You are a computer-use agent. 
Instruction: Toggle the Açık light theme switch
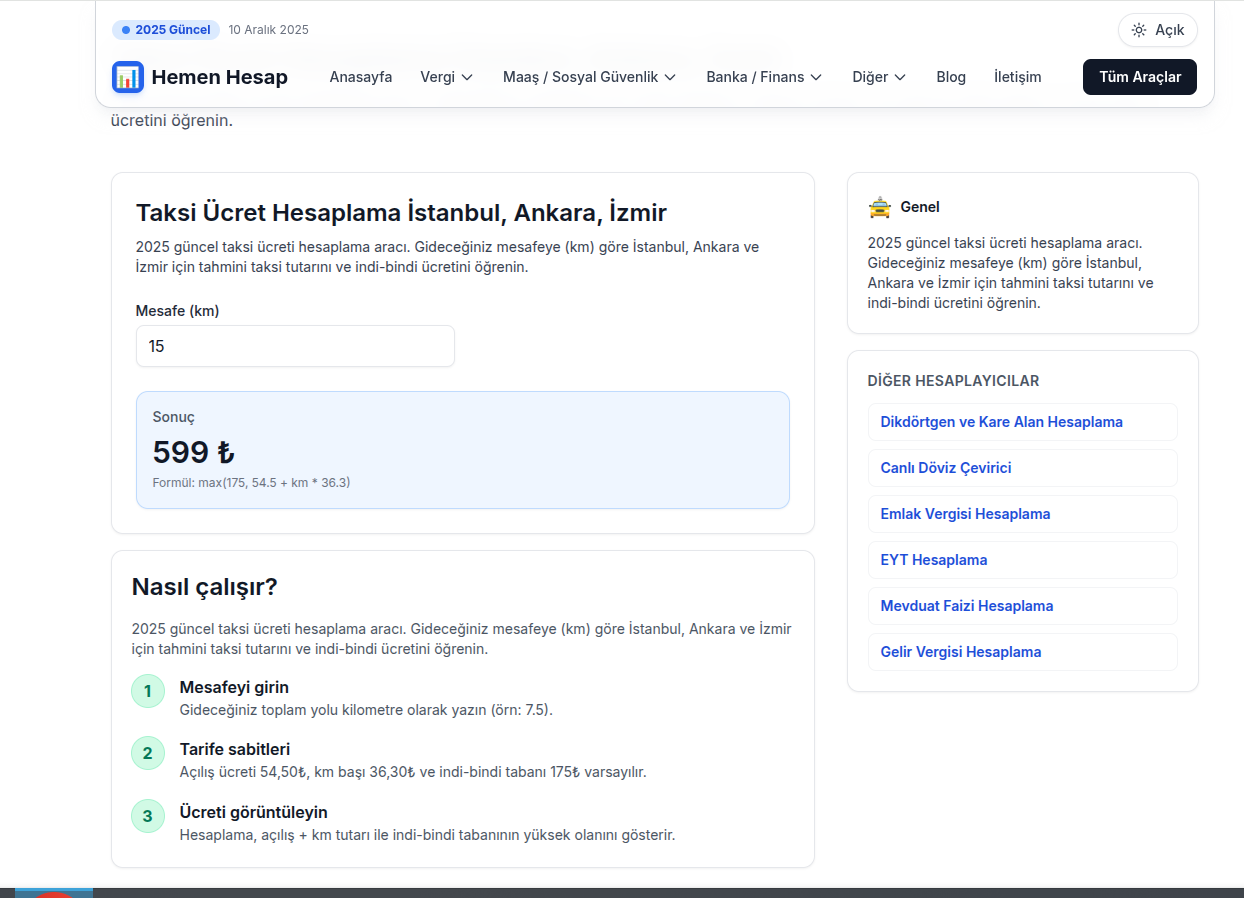click(1157, 30)
